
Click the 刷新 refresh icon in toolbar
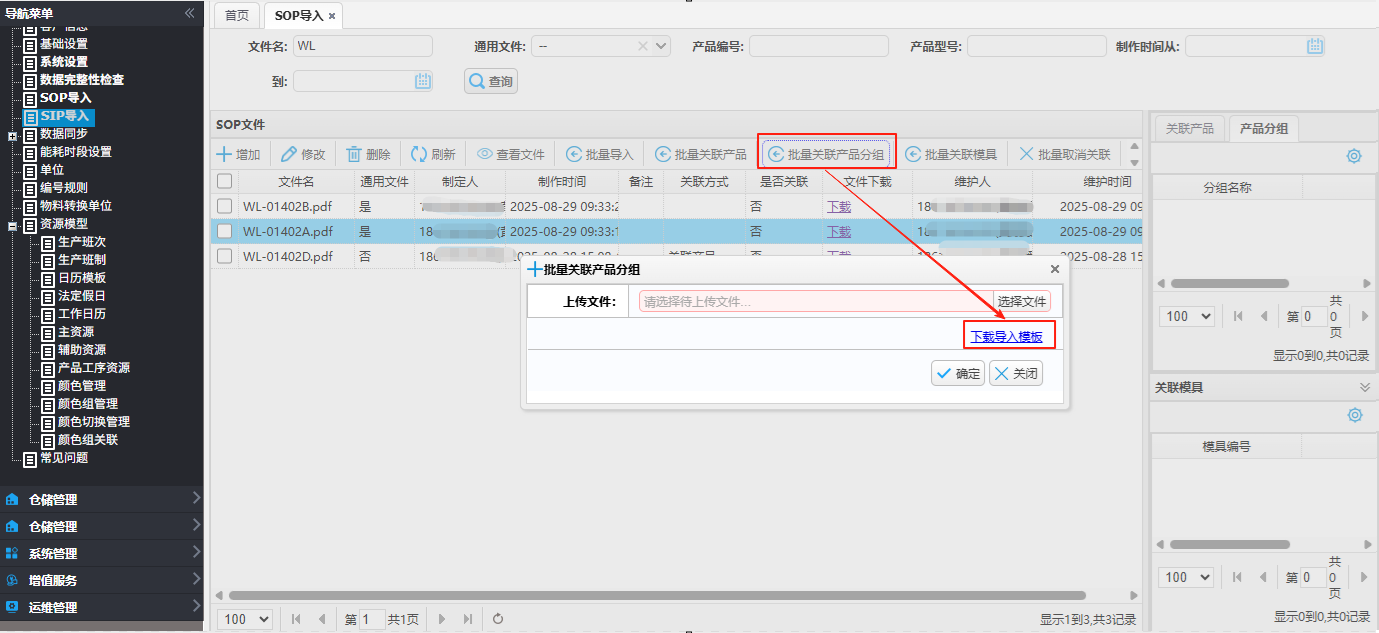tap(419, 154)
